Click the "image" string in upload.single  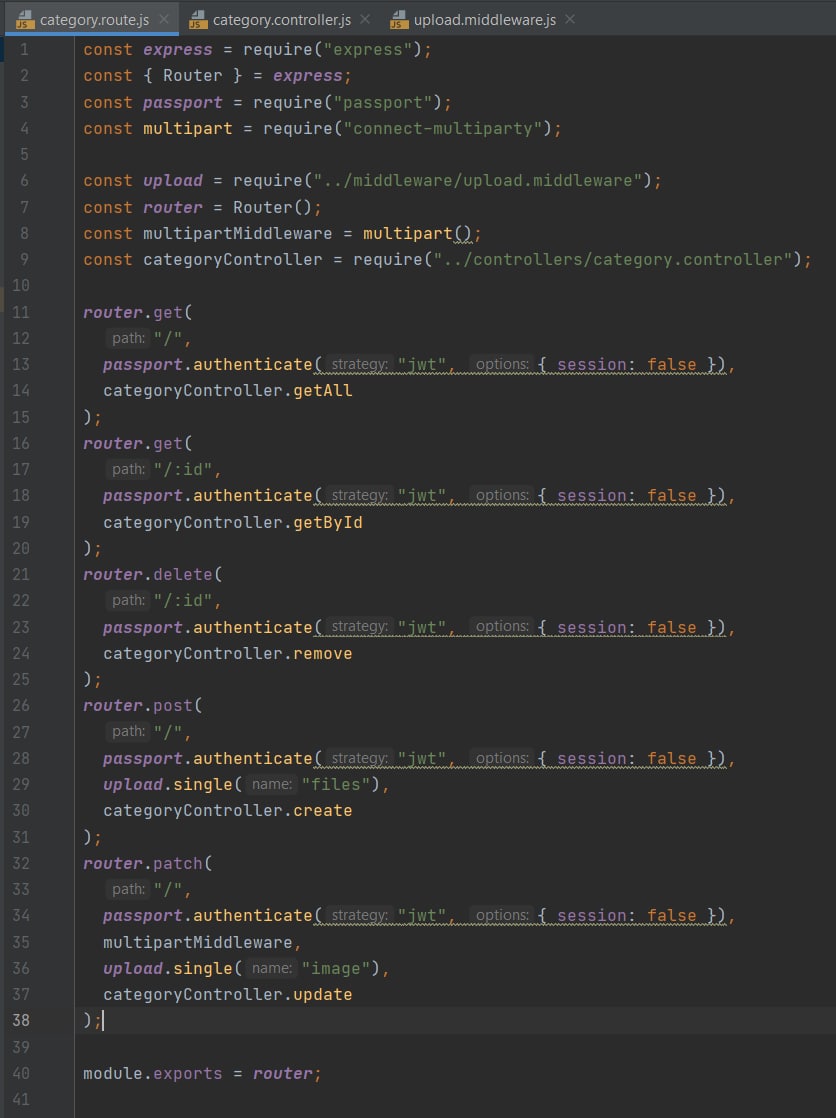(x=335, y=969)
